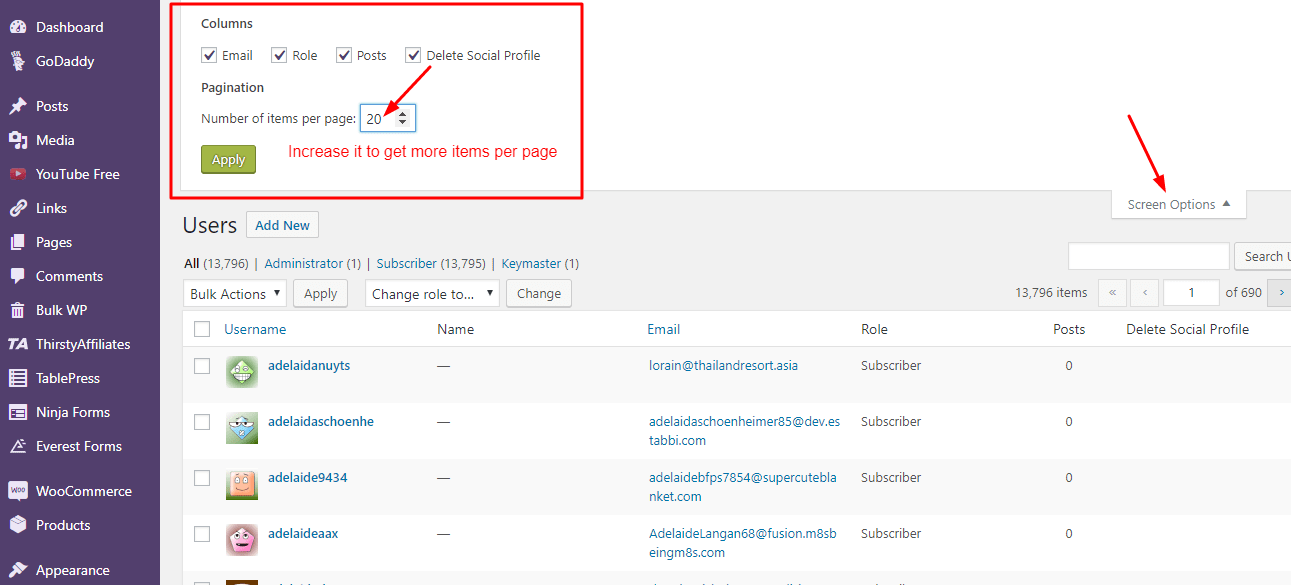Image resolution: width=1291 pixels, height=585 pixels.
Task: Click Apply next to Bulk Actions
Action: click(320, 293)
